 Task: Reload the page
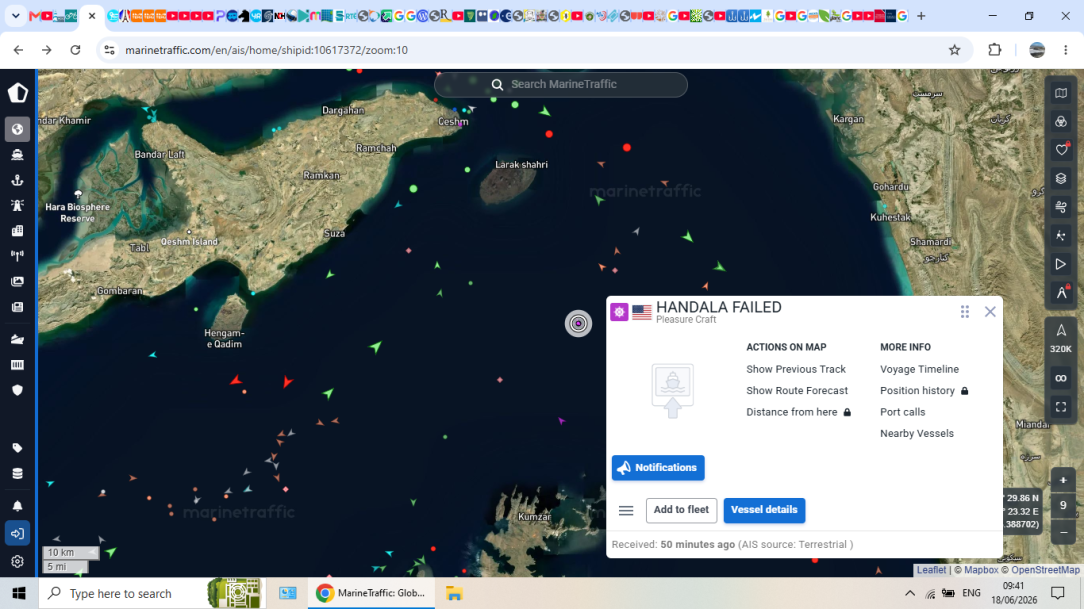[x=75, y=50]
